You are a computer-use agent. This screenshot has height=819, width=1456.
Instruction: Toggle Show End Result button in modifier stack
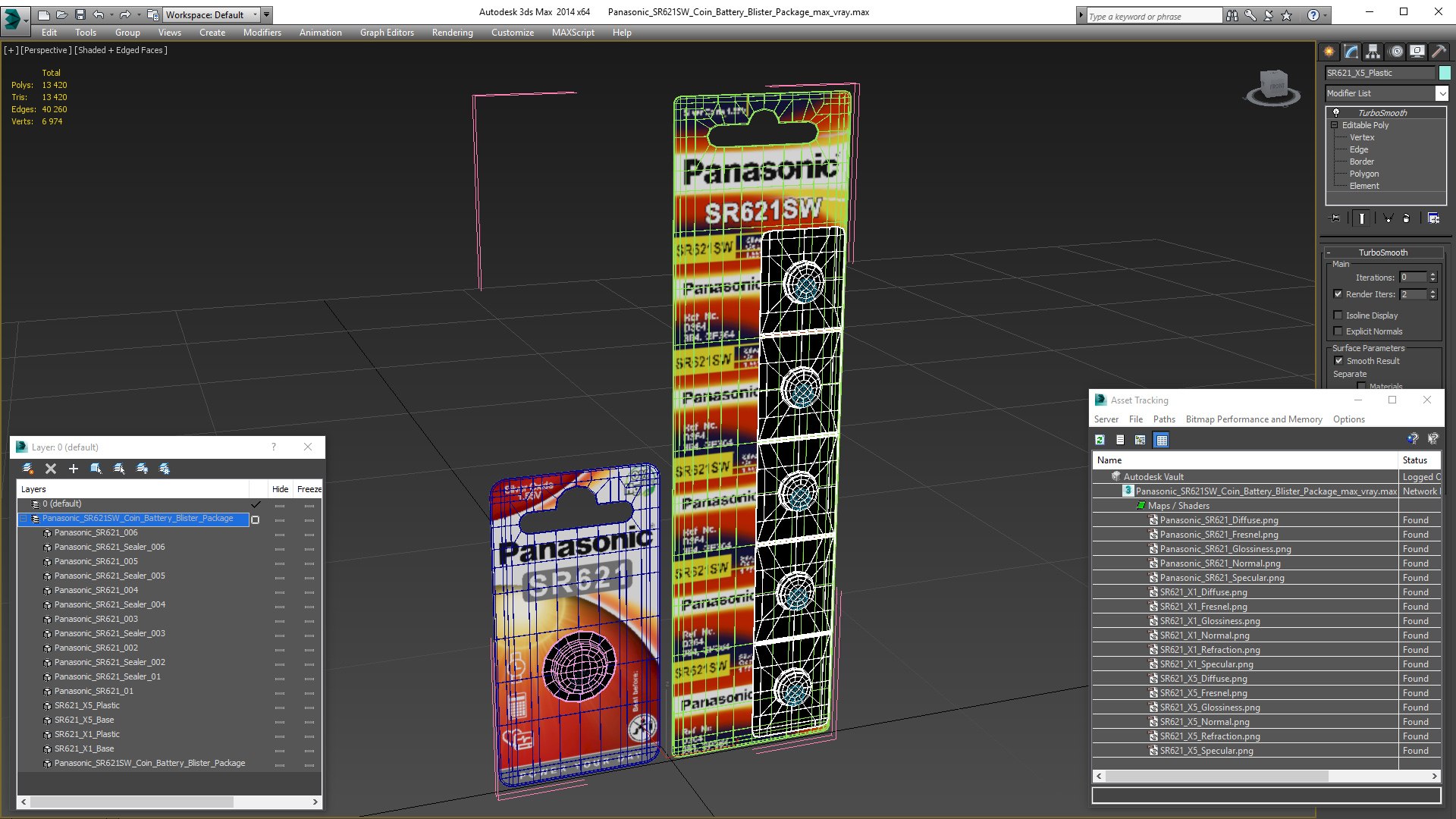pos(1362,218)
